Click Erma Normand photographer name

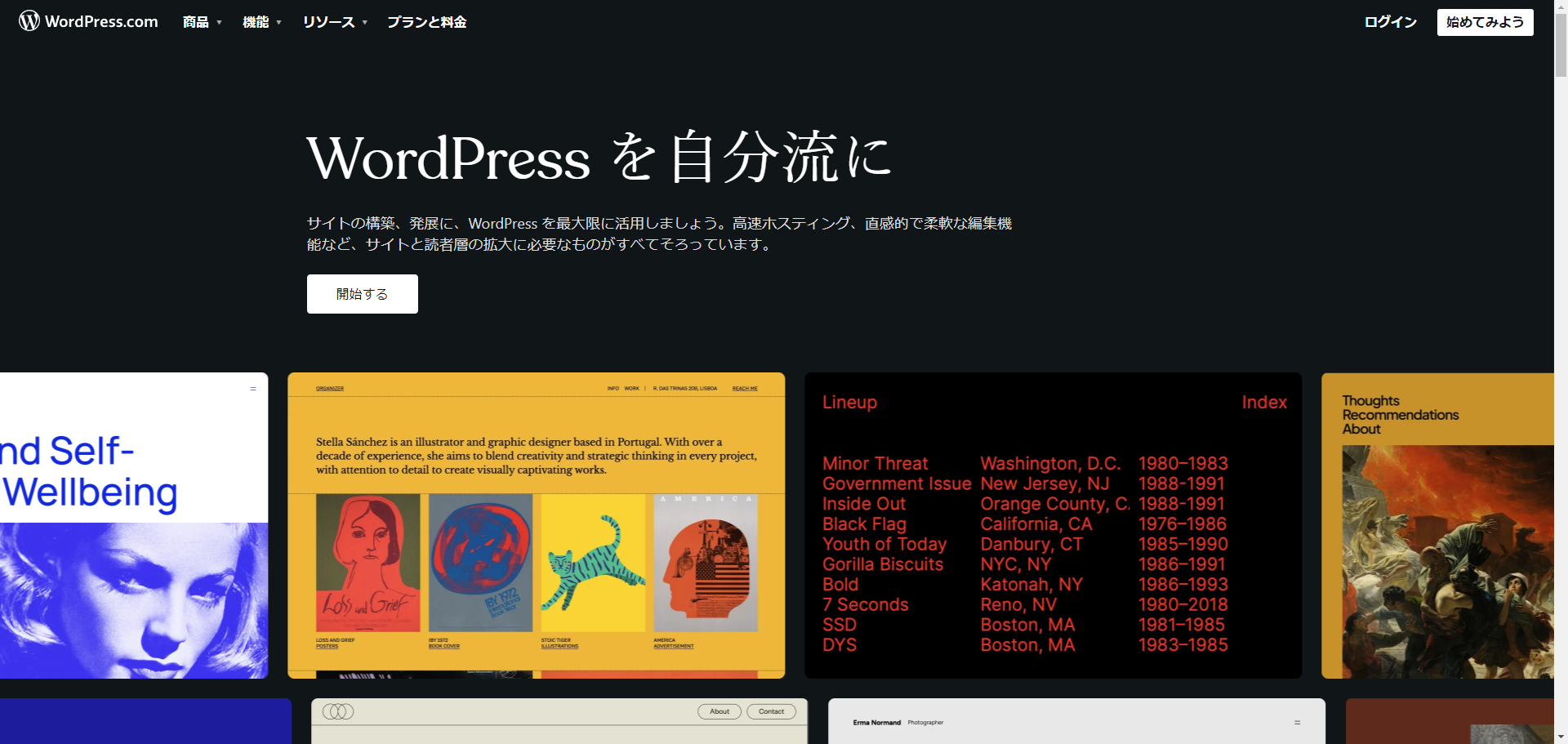[876, 723]
